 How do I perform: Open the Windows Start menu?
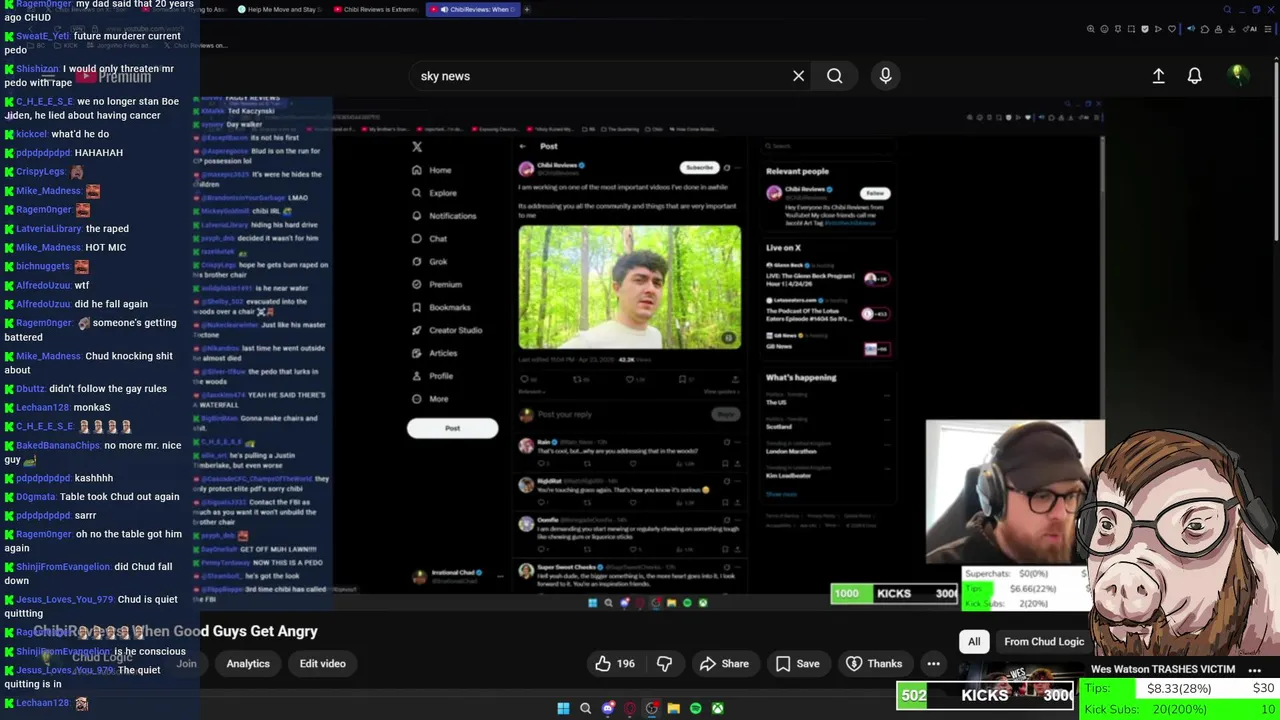[x=563, y=708]
